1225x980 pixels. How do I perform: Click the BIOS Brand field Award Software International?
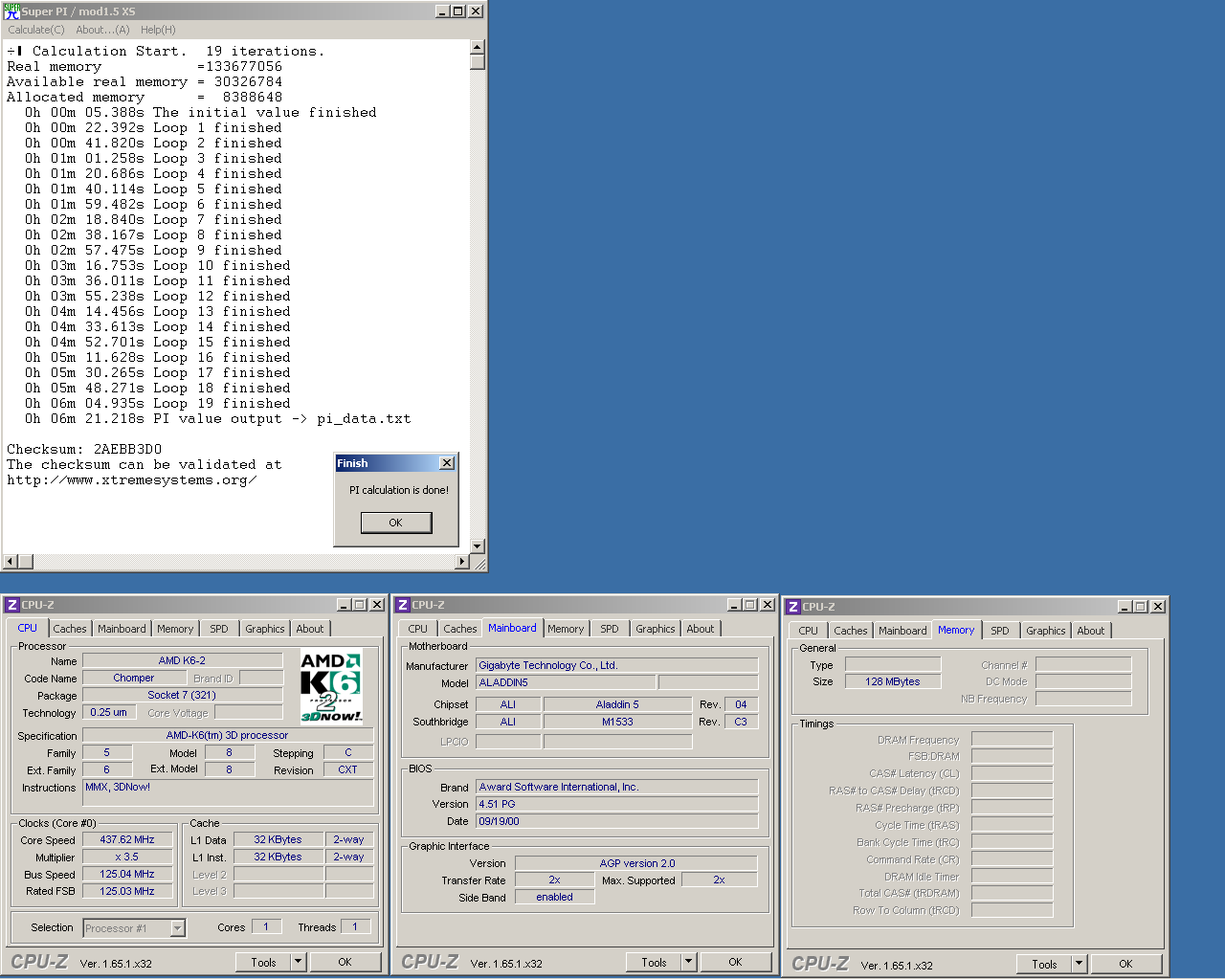coord(617,787)
